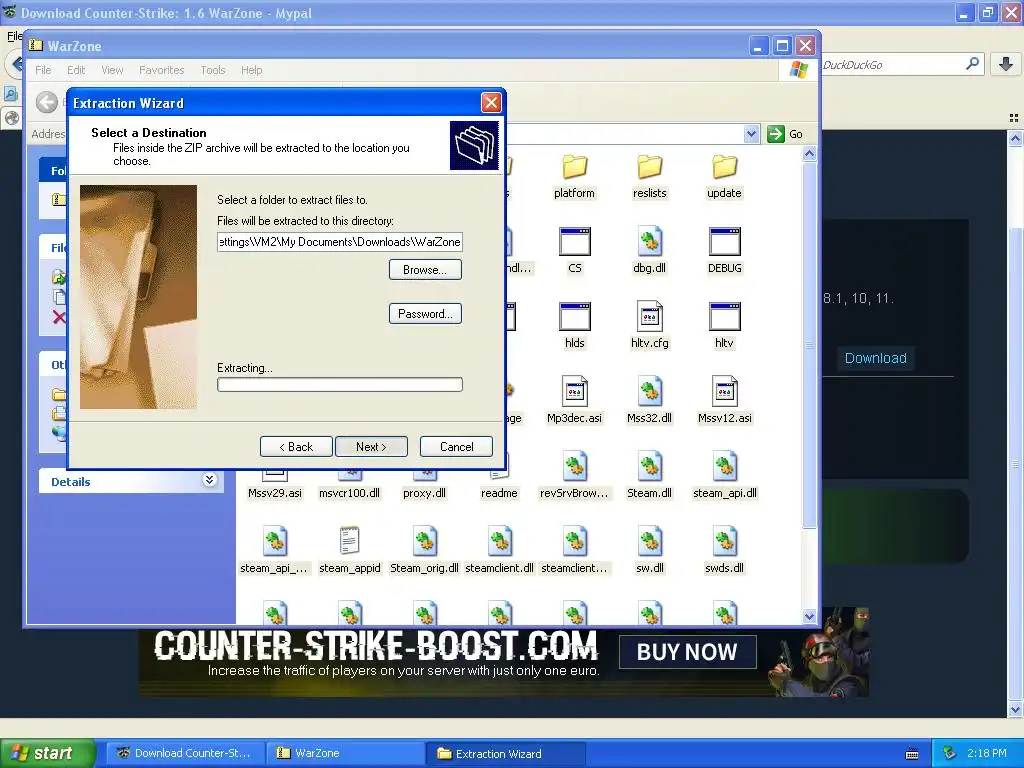Select the readme file label

499,493
